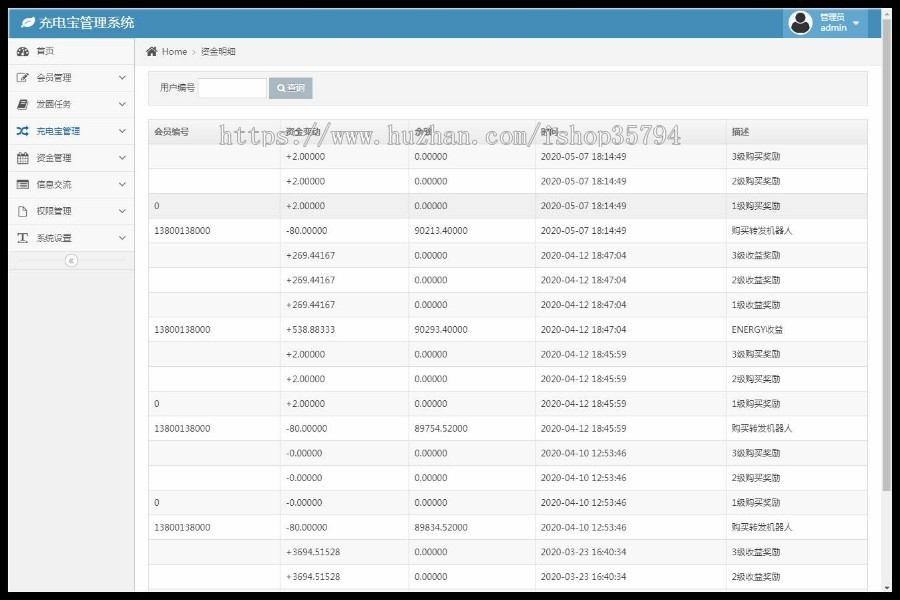Click the shuffle icon beside 充电宝管理

(23, 131)
